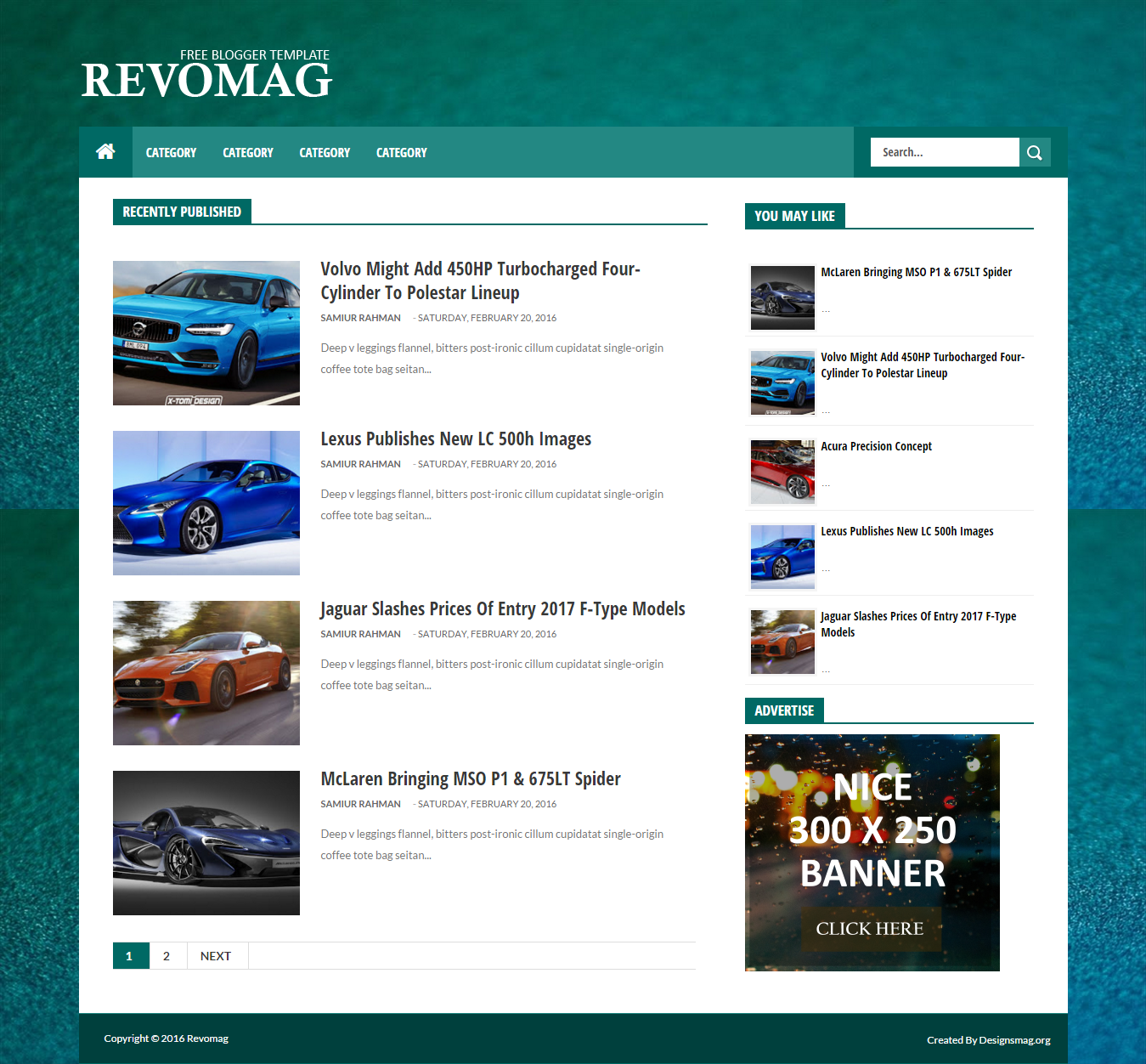
Task: Click the red Acura thumbnail in You May Like
Action: tap(782, 472)
